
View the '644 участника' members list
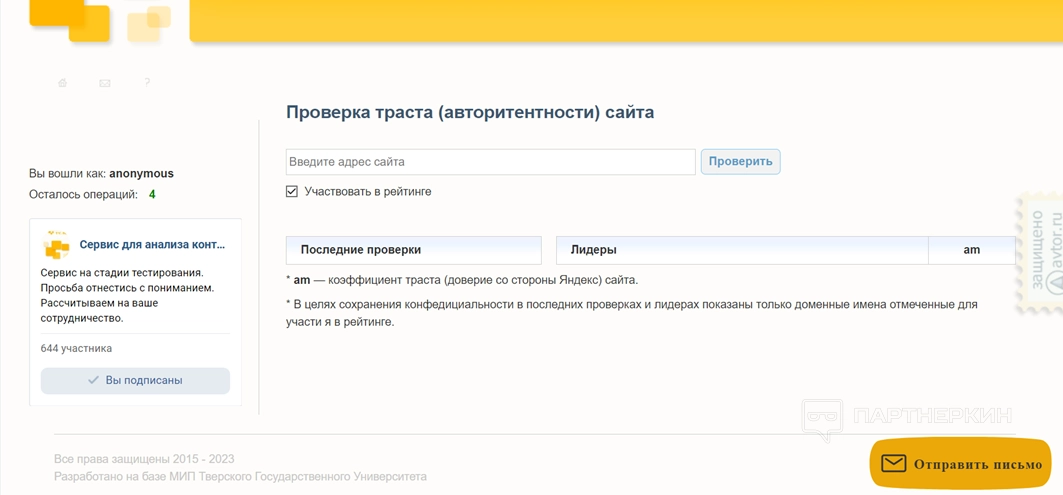coord(76,348)
